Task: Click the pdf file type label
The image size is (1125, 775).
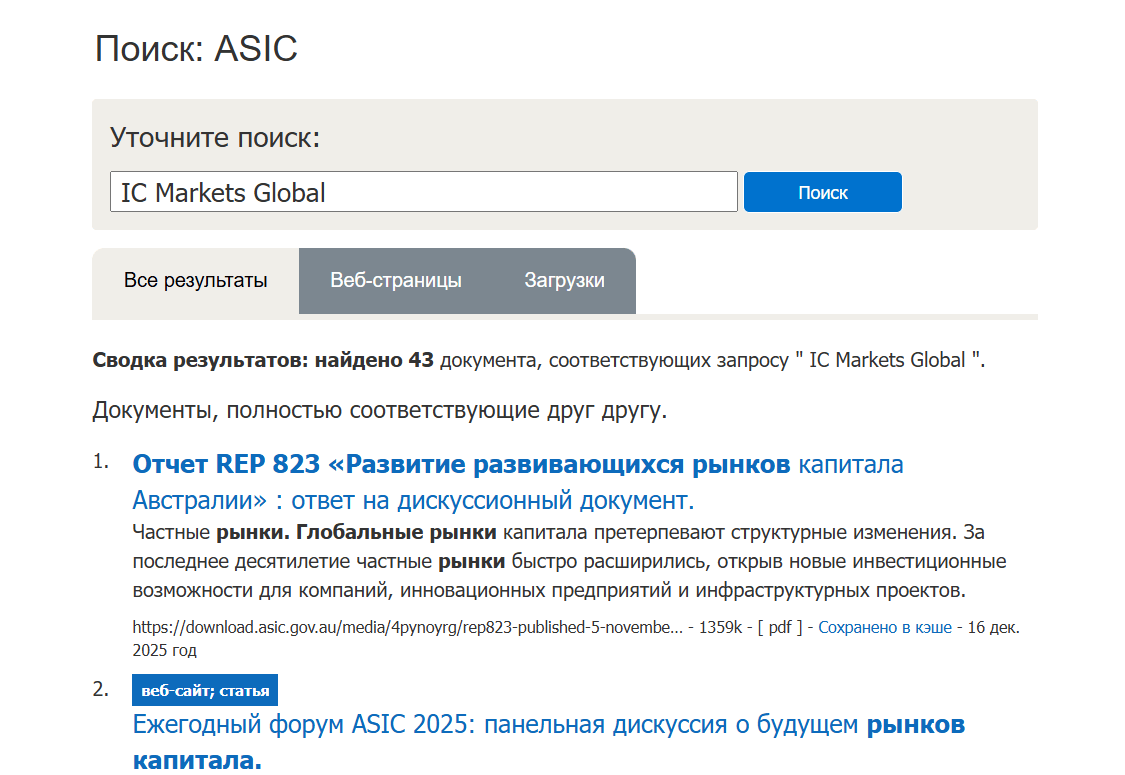Action: click(779, 628)
